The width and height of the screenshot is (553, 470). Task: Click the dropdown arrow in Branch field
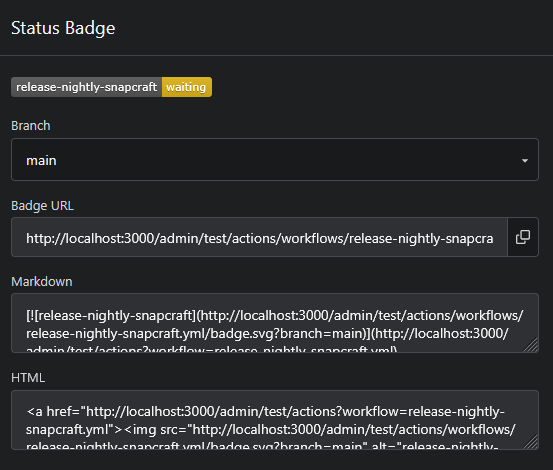pos(525,161)
